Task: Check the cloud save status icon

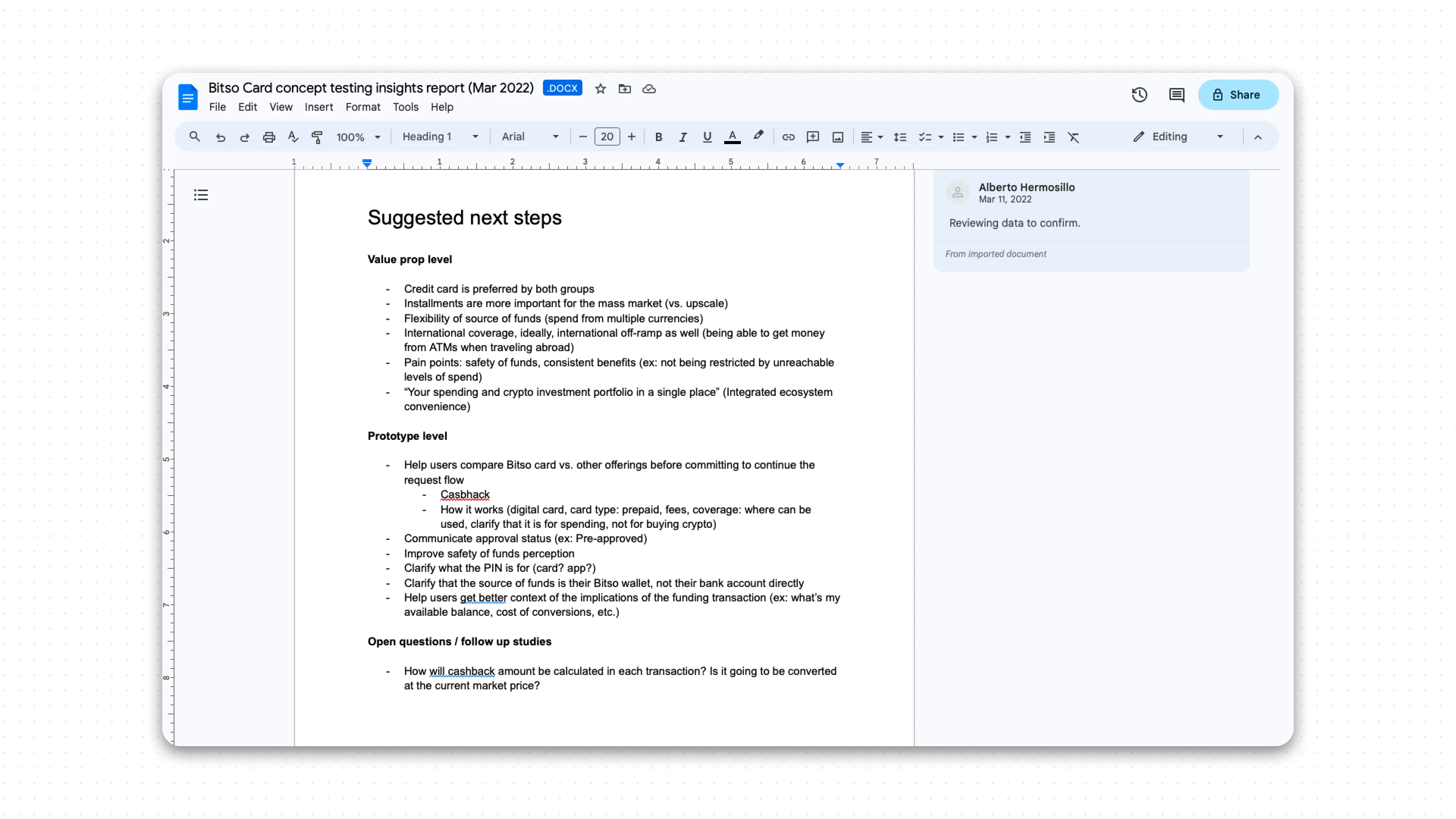Action: click(x=649, y=89)
